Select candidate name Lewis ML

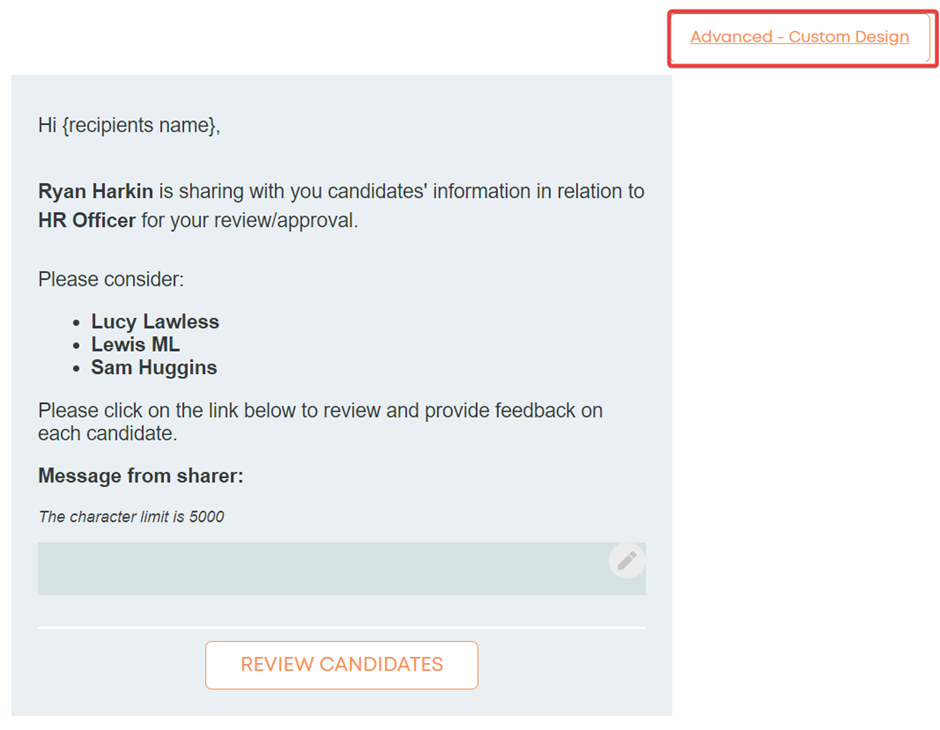point(135,345)
